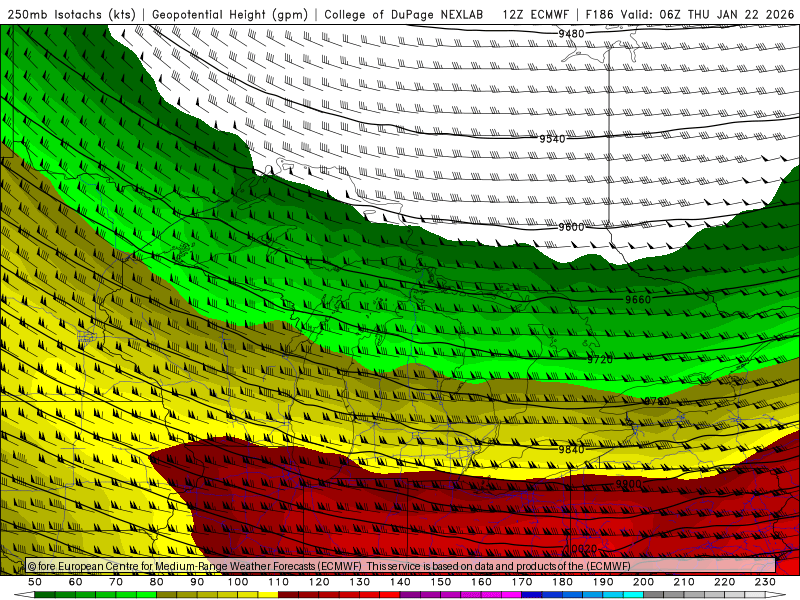This screenshot has height=600, width=800.
Task: Click the 220 knots legend value
Action: click(x=724, y=582)
